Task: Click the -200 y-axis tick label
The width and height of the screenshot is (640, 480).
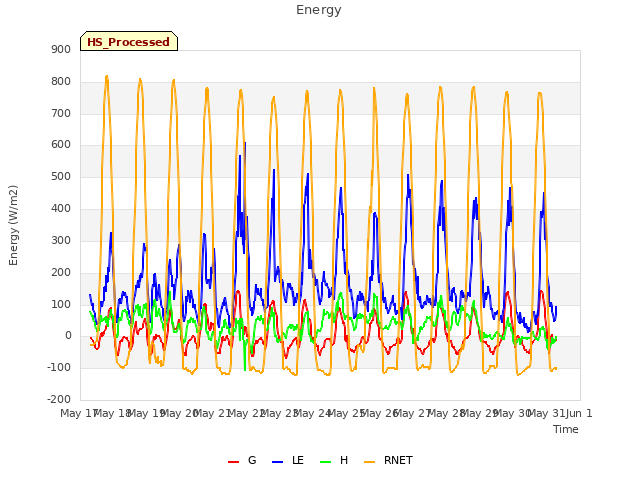Action: [x=59, y=399]
